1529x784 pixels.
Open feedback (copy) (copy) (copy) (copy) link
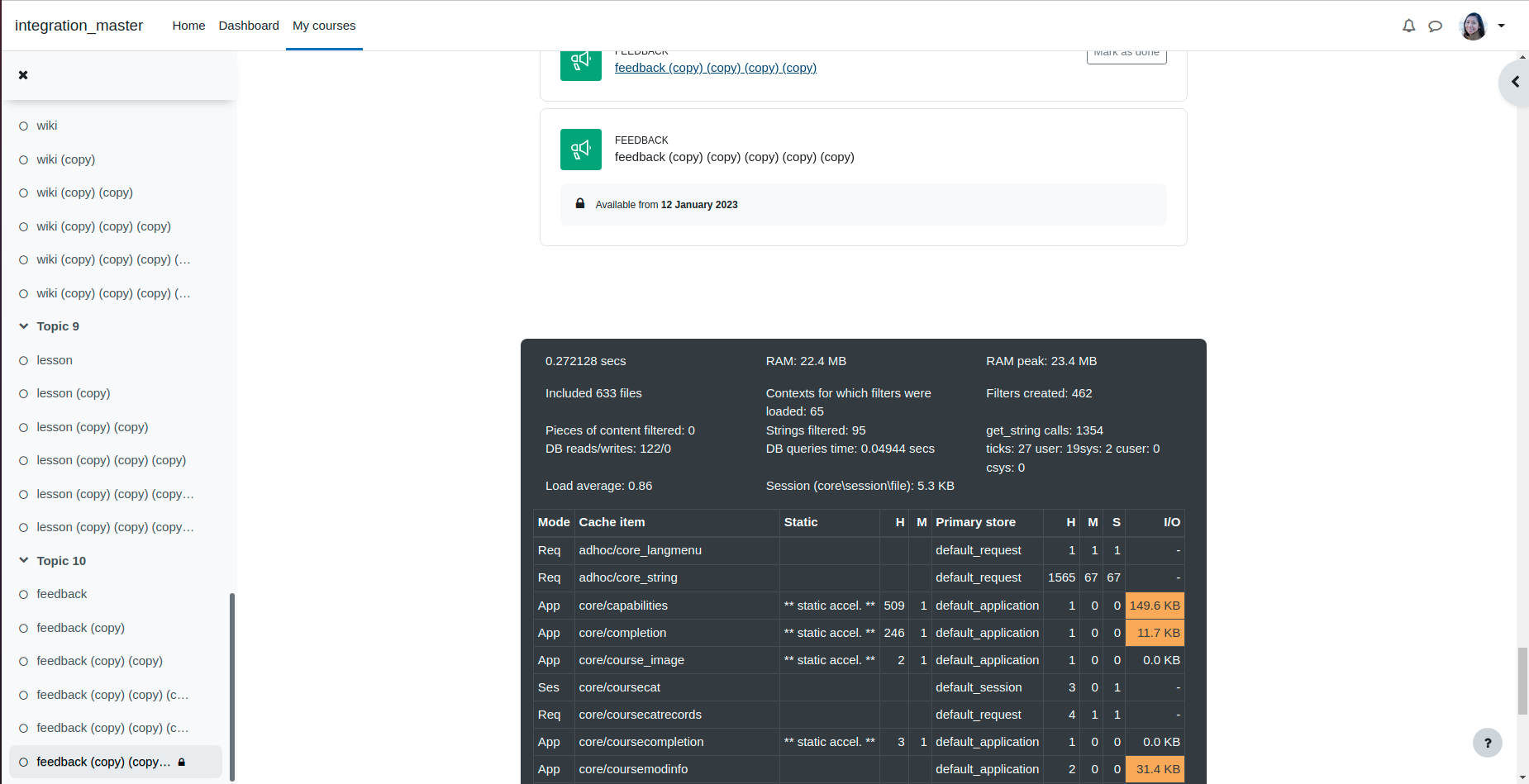[x=716, y=68]
